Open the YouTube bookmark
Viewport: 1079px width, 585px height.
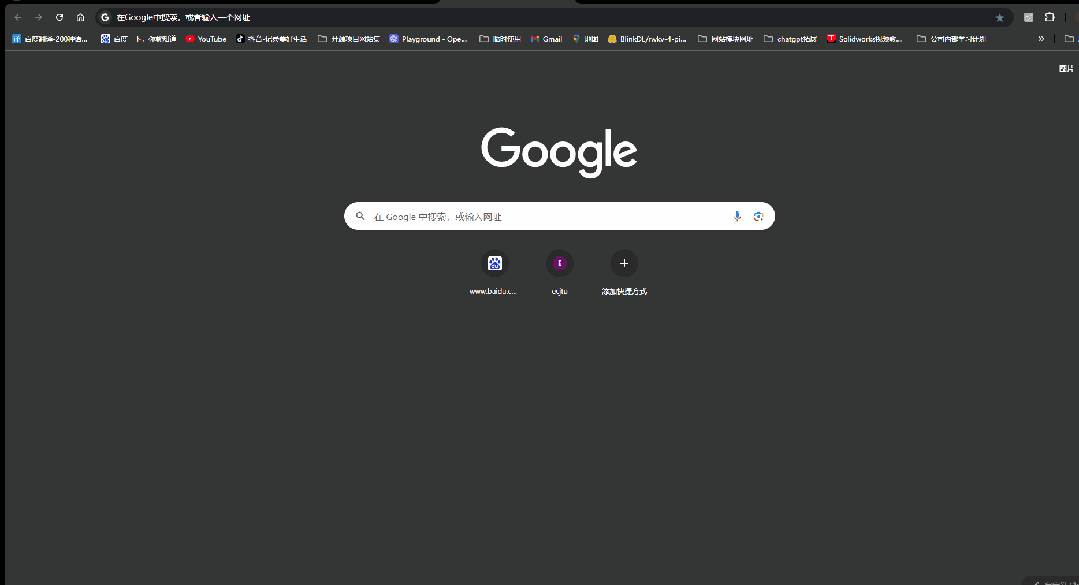click(206, 39)
